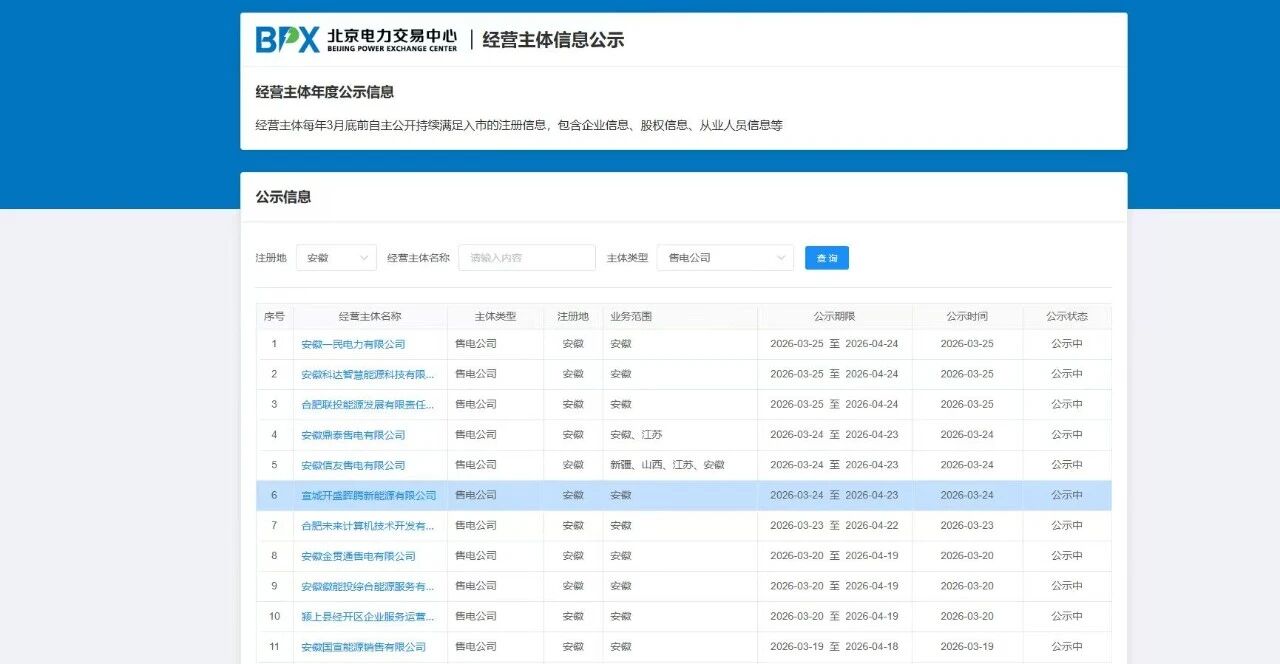Viewport: 1280px width, 664px height.
Task: Focus the 经营主体名称 search input field
Action: pos(527,258)
